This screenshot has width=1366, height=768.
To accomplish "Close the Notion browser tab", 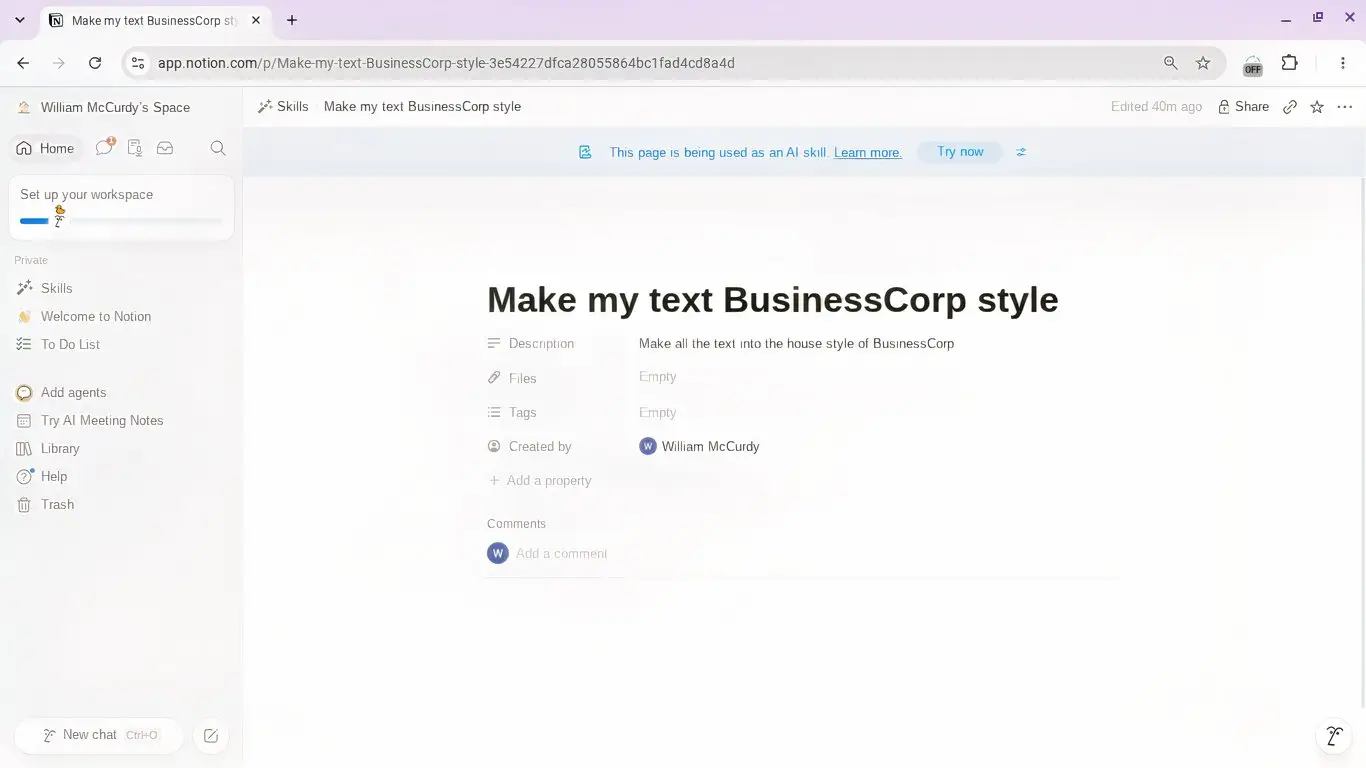I will [x=258, y=20].
